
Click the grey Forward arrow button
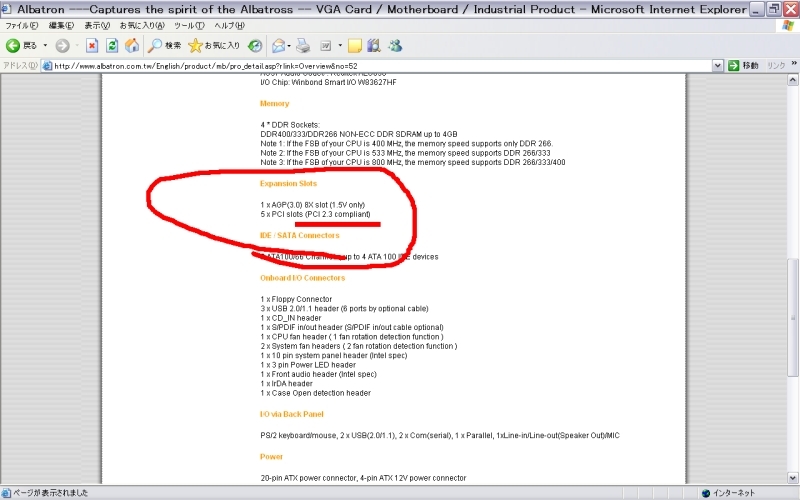(62, 46)
